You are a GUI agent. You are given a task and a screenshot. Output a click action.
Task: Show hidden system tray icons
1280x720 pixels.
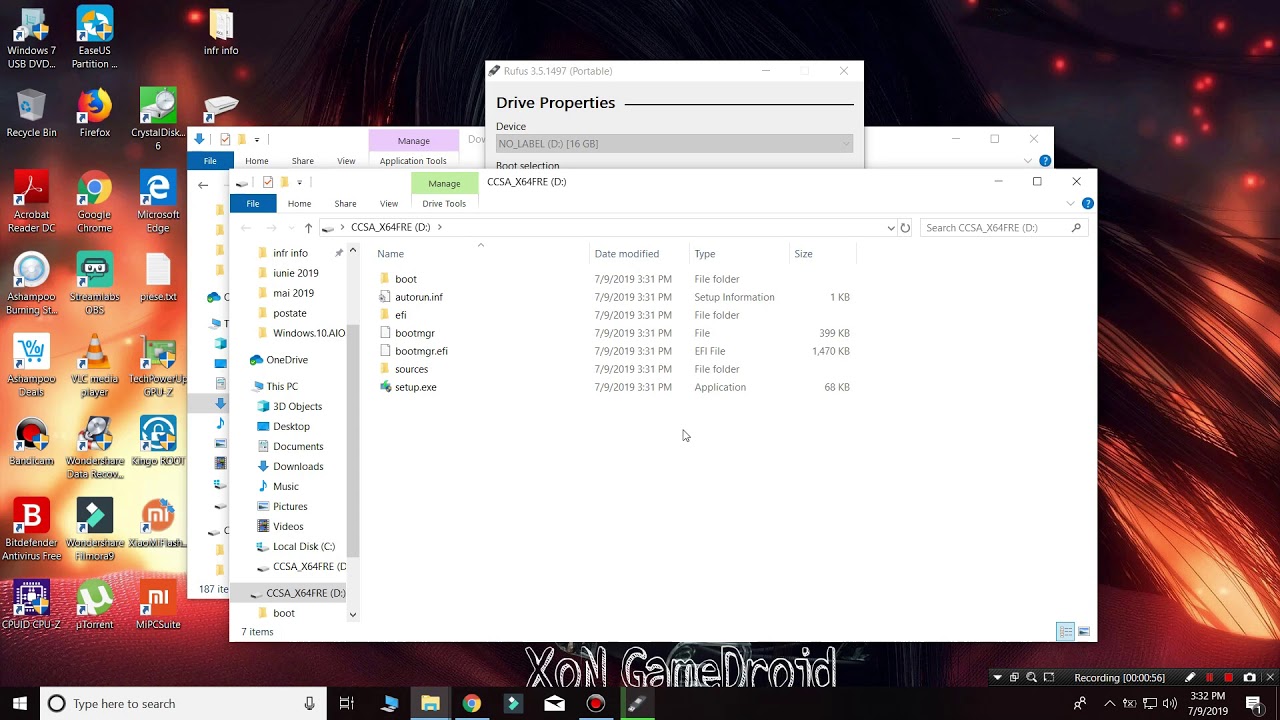click(x=1109, y=704)
